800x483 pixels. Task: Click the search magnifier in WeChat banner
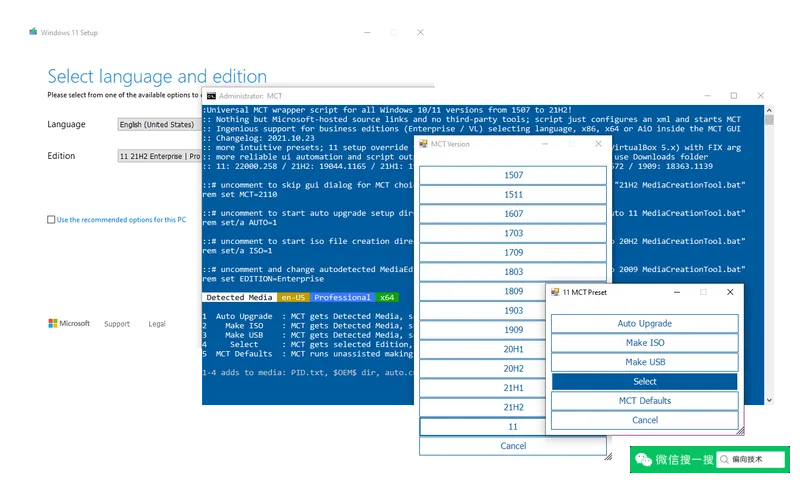coord(724,460)
